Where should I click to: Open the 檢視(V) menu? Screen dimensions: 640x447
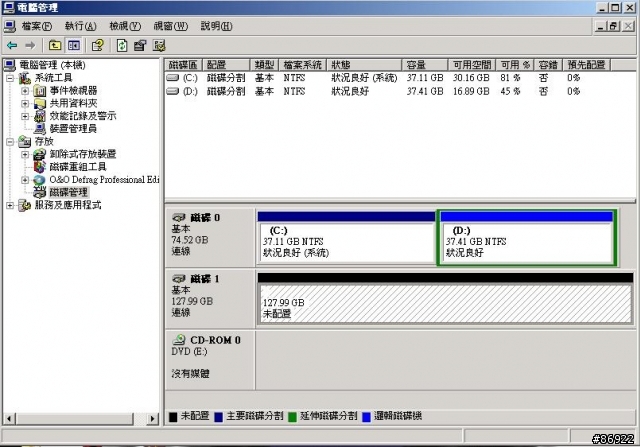pyautogui.click(x=125, y=27)
